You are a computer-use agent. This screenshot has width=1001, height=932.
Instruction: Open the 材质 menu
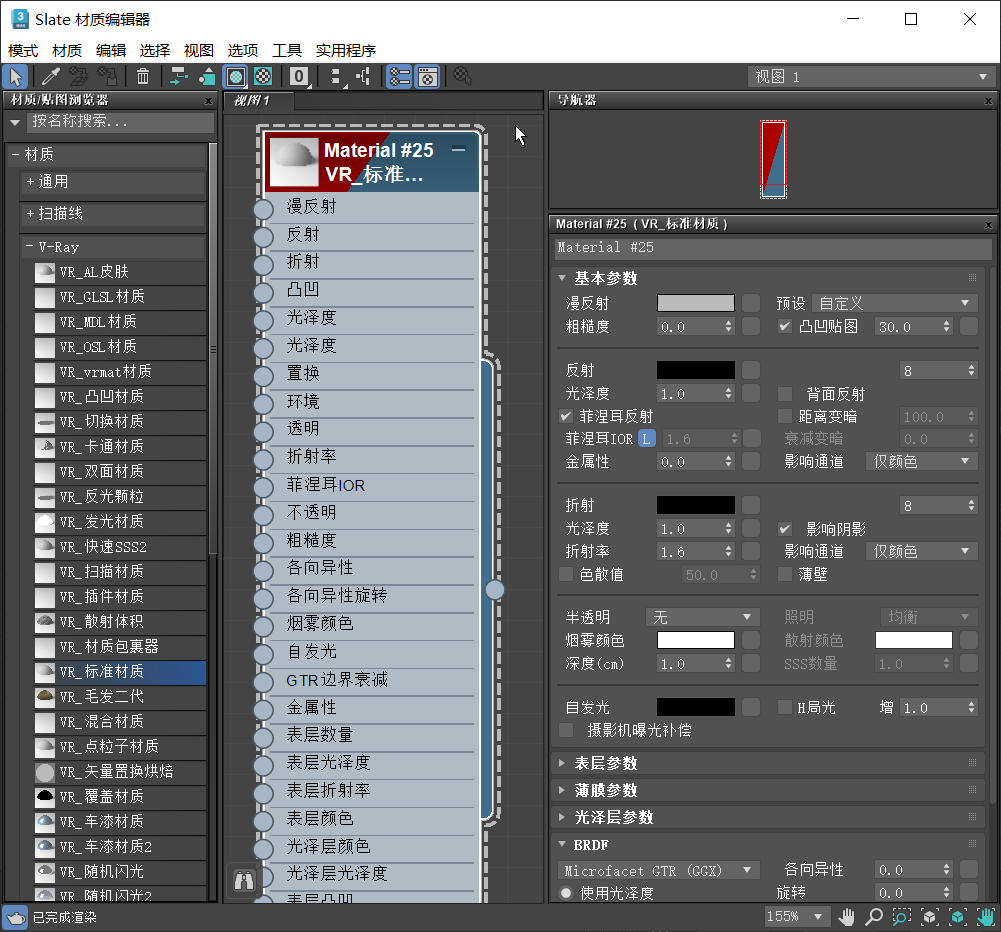[67, 50]
